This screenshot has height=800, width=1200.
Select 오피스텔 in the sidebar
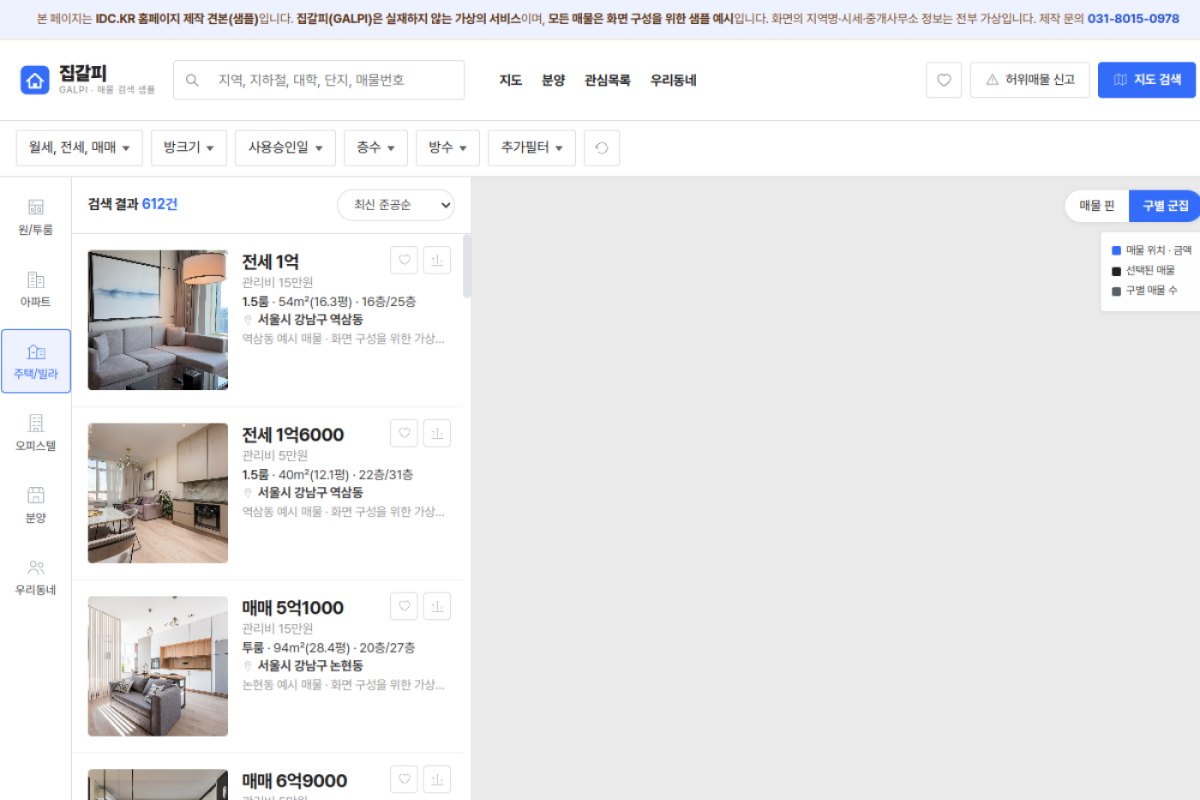click(x=36, y=433)
